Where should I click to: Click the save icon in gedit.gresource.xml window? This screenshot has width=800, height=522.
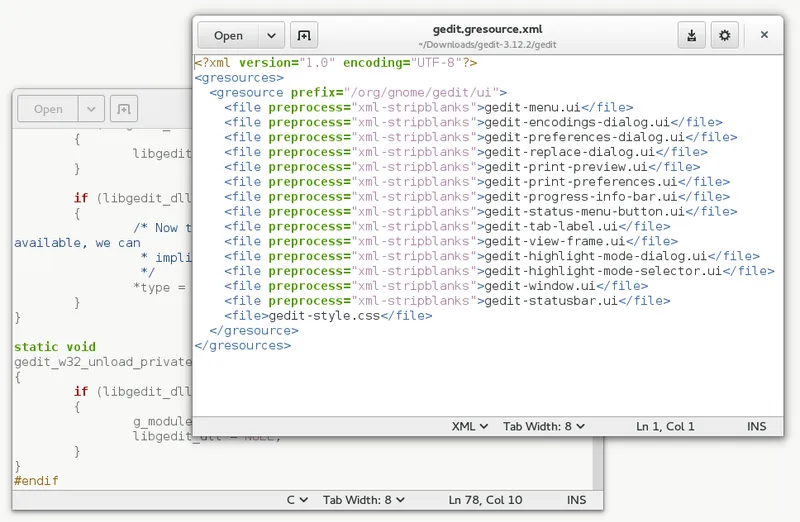(691, 35)
